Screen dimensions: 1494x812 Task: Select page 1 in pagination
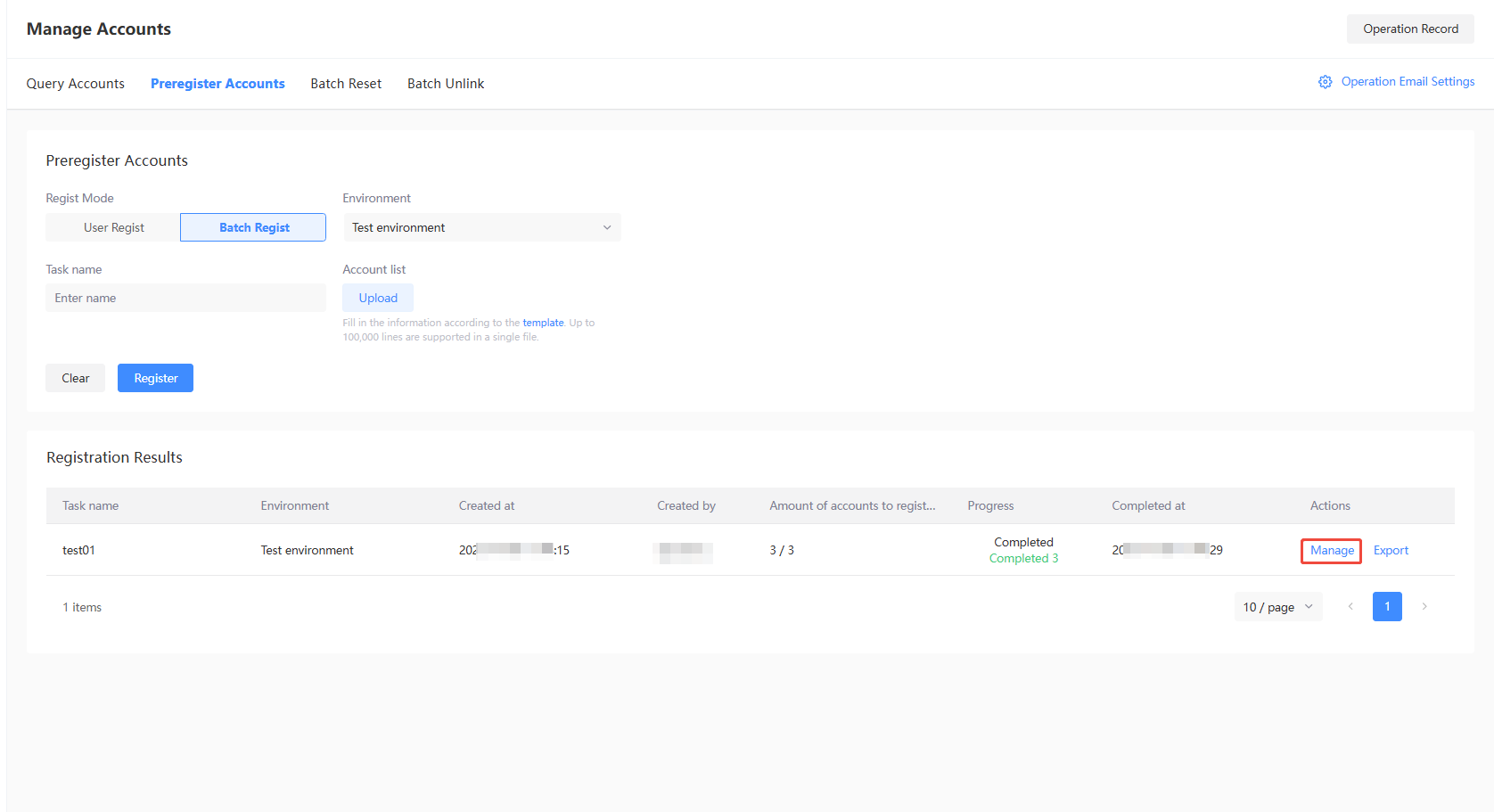(1387, 607)
